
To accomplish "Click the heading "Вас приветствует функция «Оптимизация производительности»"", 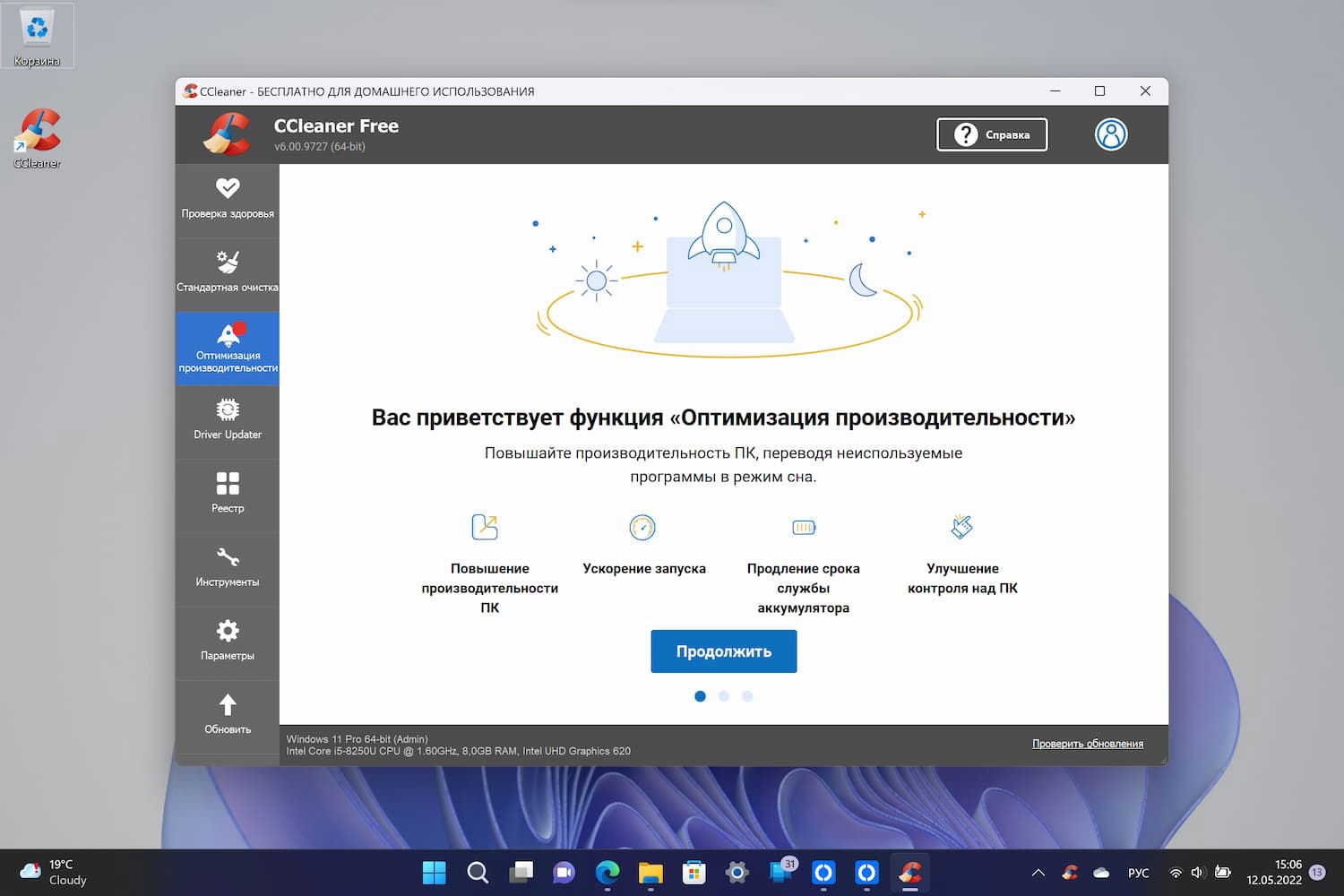I will (x=723, y=418).
